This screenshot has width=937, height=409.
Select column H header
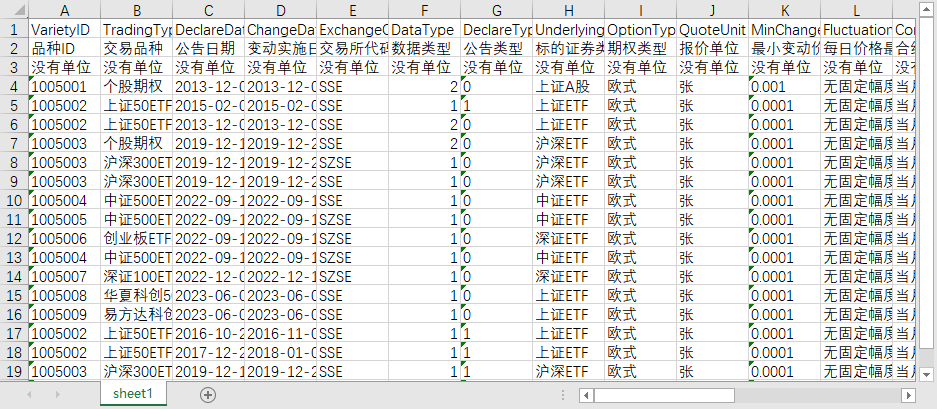(x=568, y=10)
